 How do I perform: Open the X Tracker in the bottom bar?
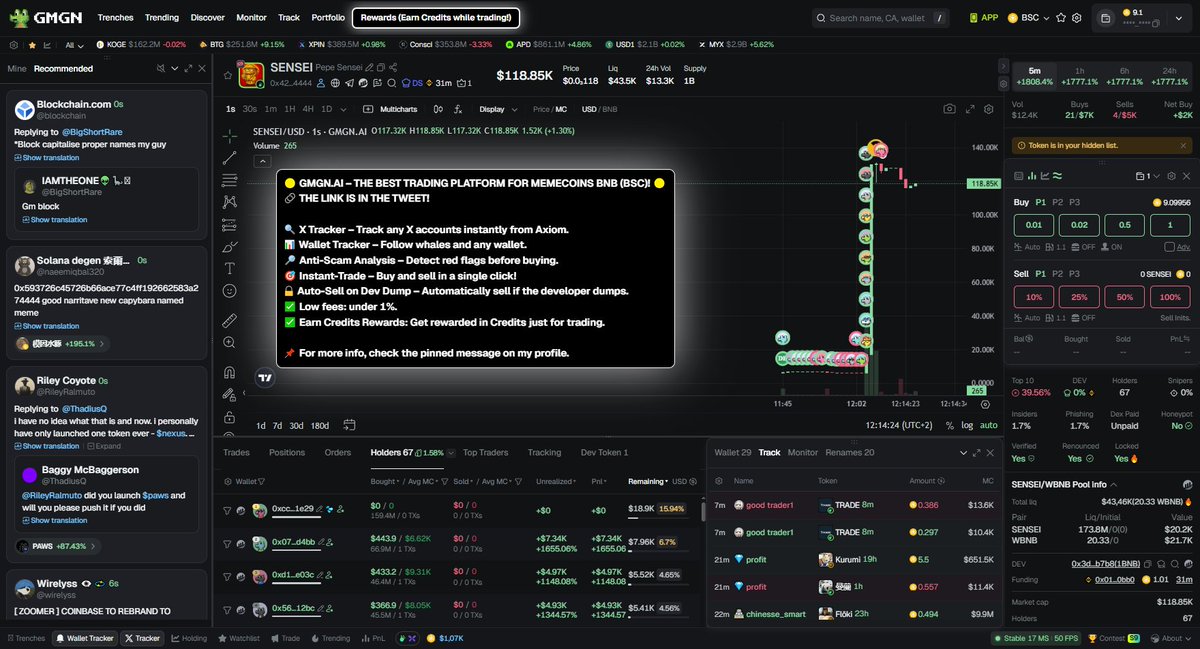tap(142, 638)
